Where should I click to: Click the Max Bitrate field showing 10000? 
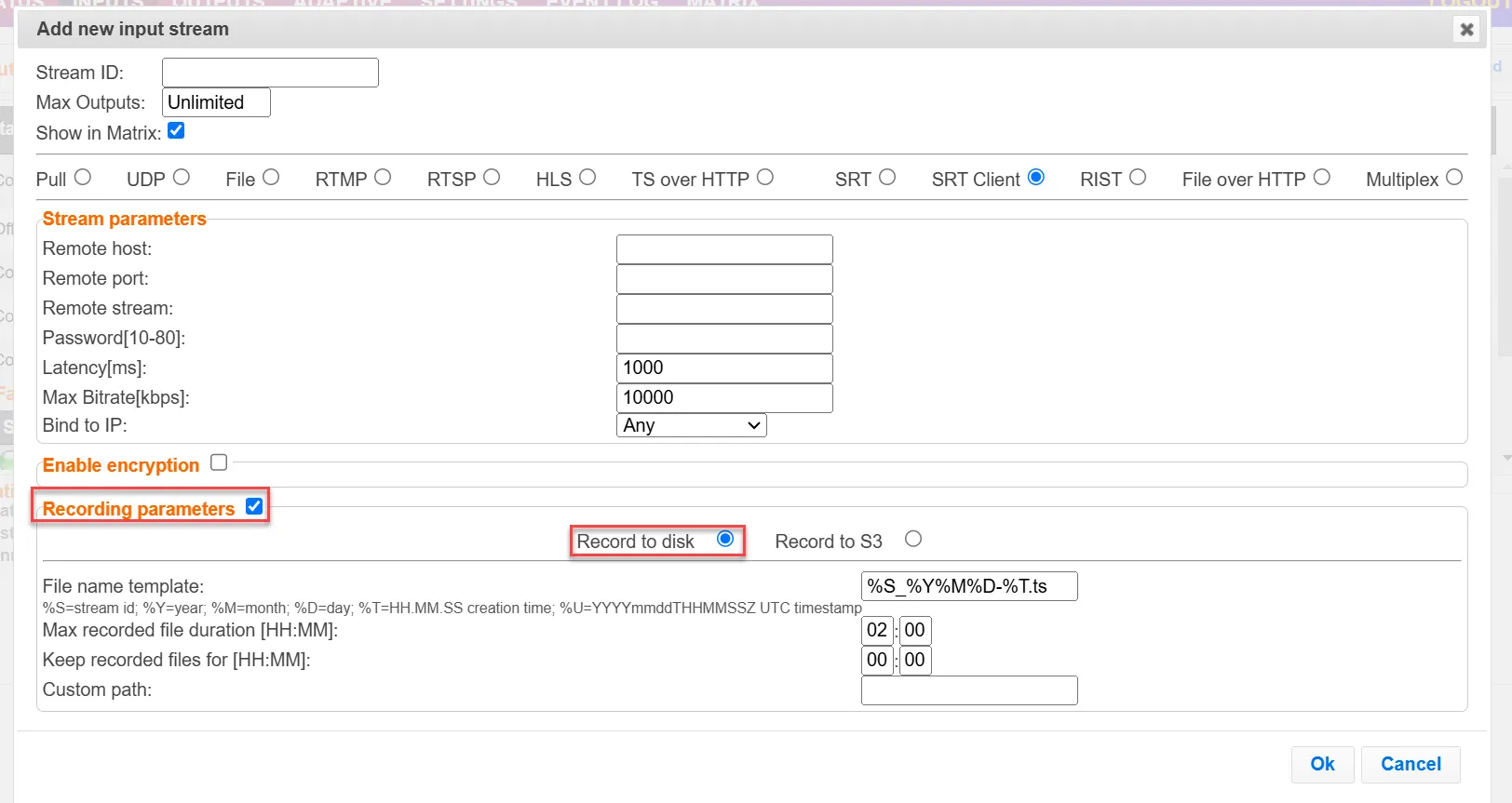(x=724, y=398)
